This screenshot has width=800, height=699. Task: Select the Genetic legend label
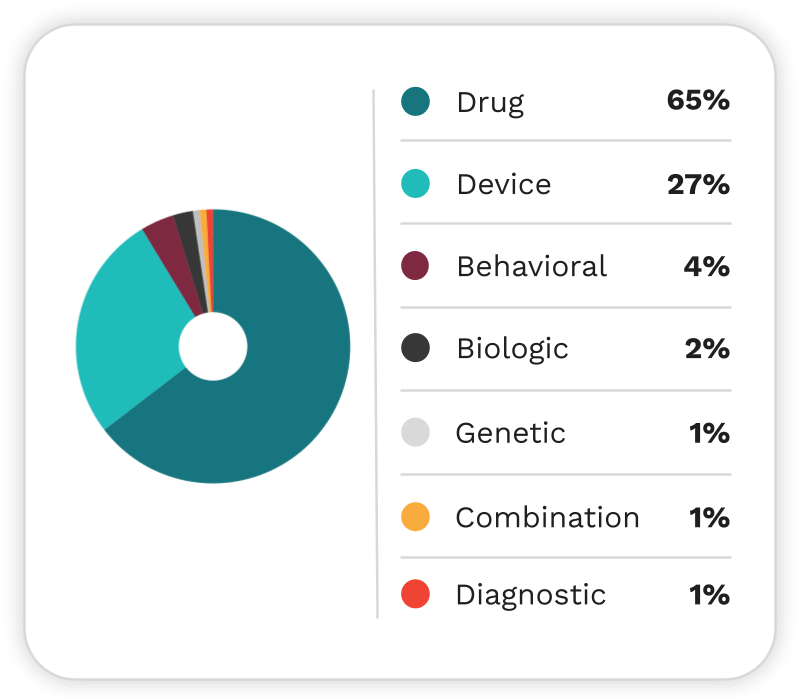click(x=511, y=433)
